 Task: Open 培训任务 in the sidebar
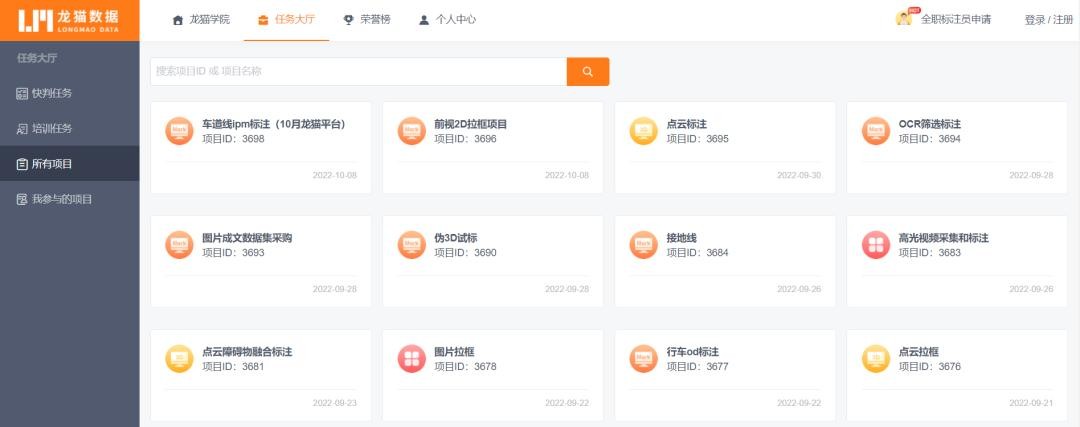[52, 129]
